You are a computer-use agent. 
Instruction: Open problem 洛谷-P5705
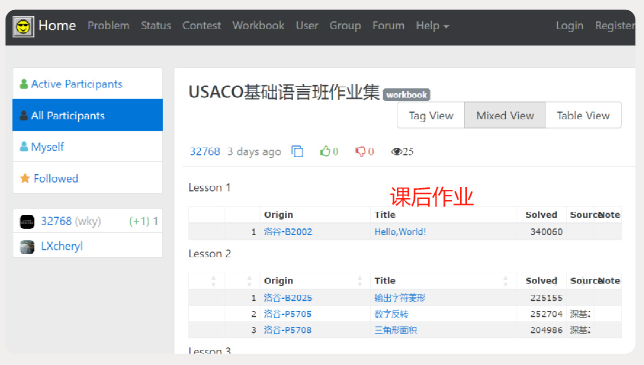pyautogui.click(x=288, y=314)
